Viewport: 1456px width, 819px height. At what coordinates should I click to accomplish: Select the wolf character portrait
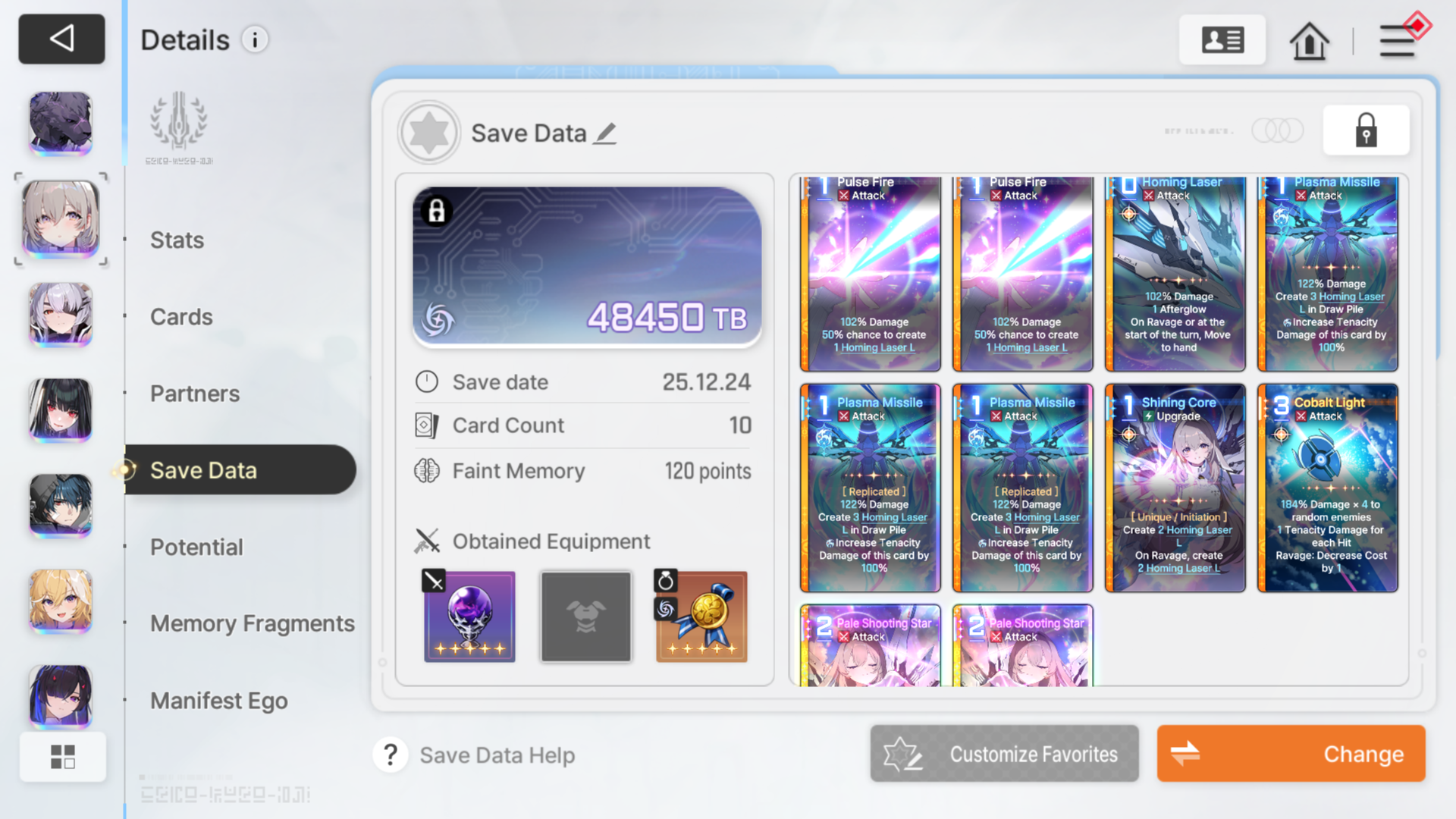coord(61,123)
